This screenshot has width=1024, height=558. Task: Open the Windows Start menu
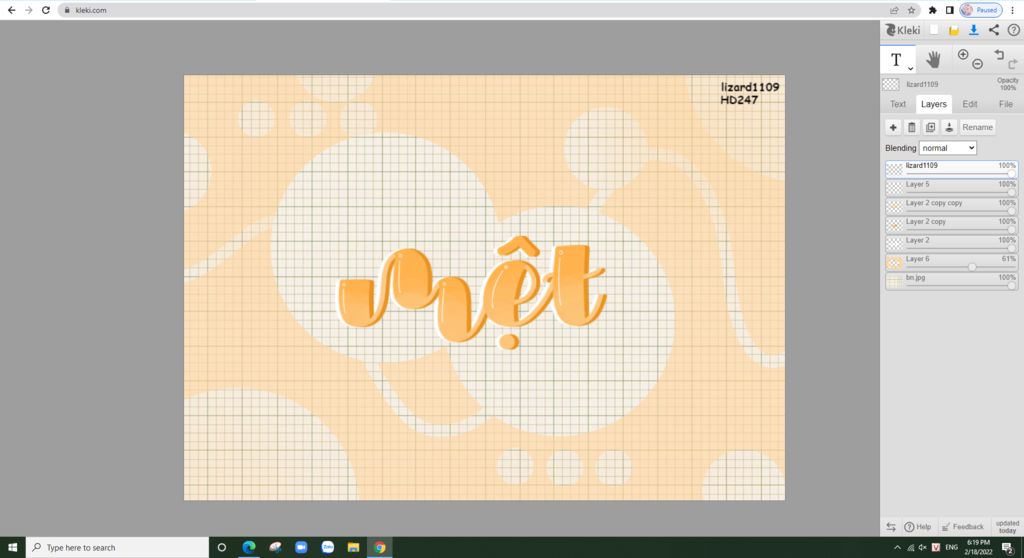pyautogui.click(x=12, y=548)
